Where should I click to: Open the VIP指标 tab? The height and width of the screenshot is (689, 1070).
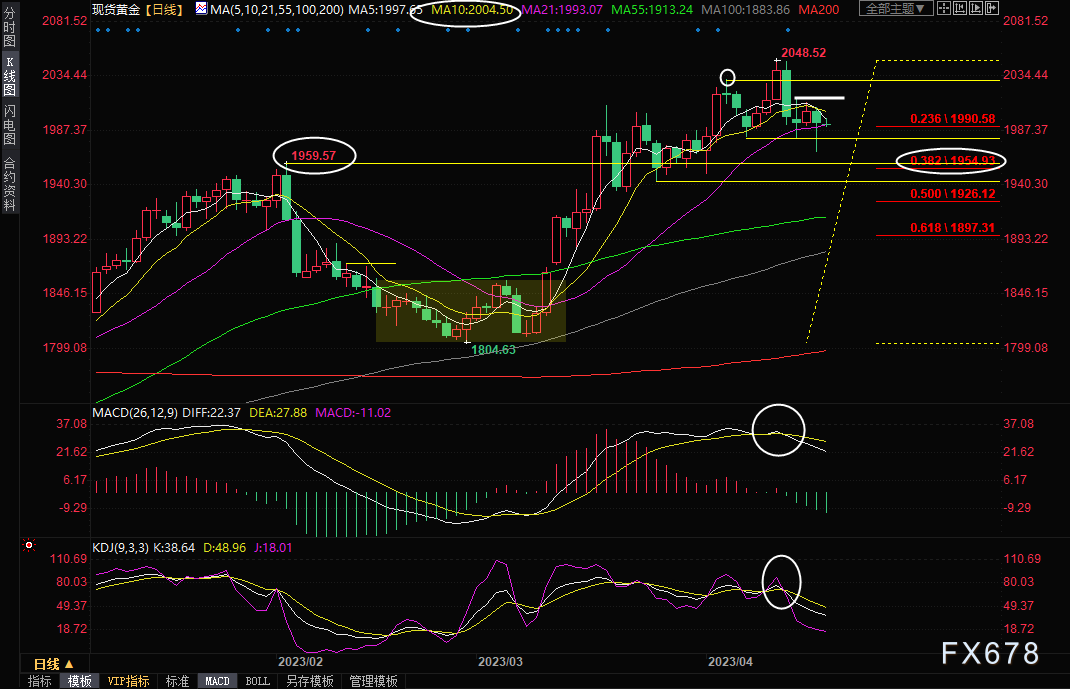click(127, 681)
